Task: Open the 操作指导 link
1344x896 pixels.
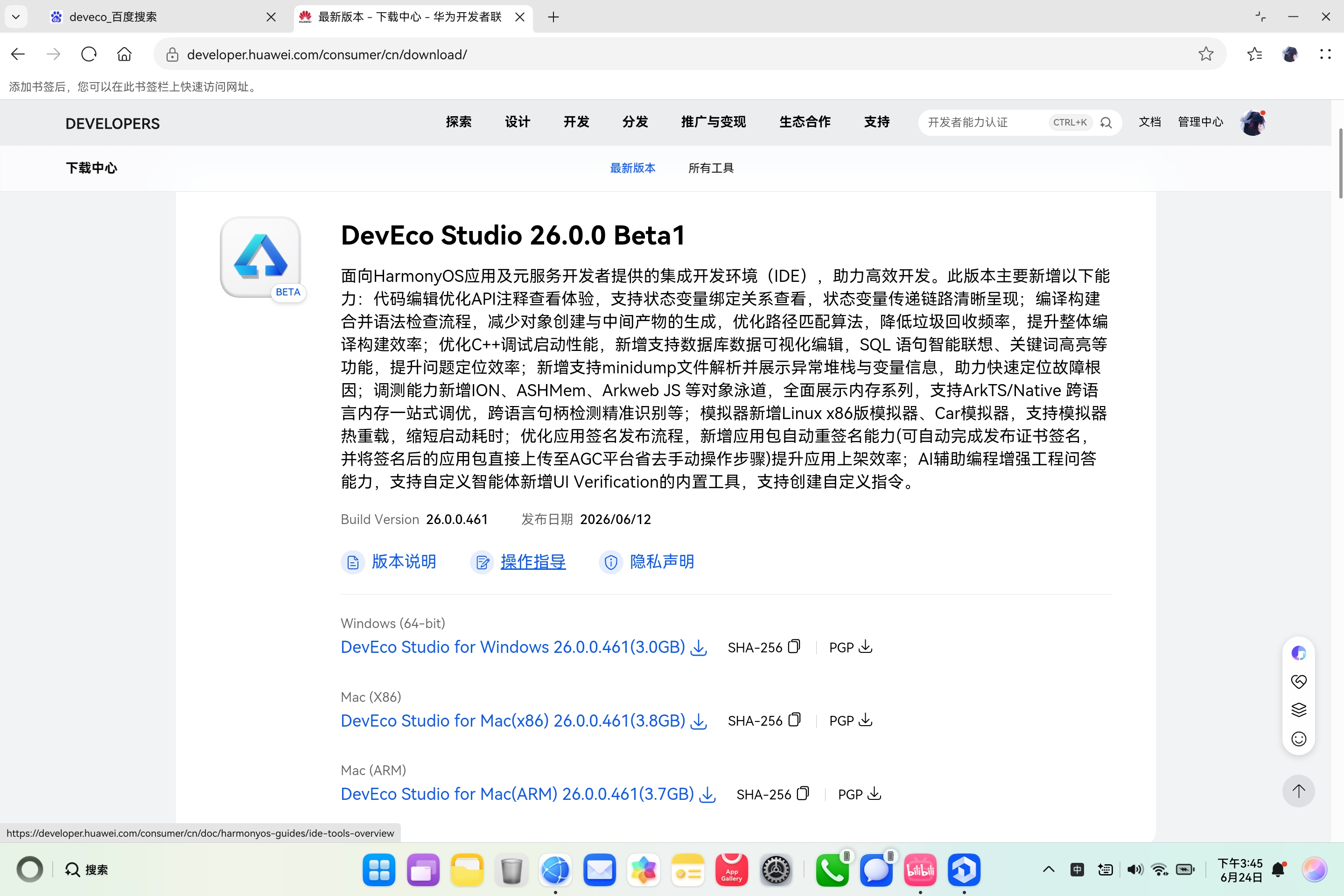Action: [x=518, y=562]
